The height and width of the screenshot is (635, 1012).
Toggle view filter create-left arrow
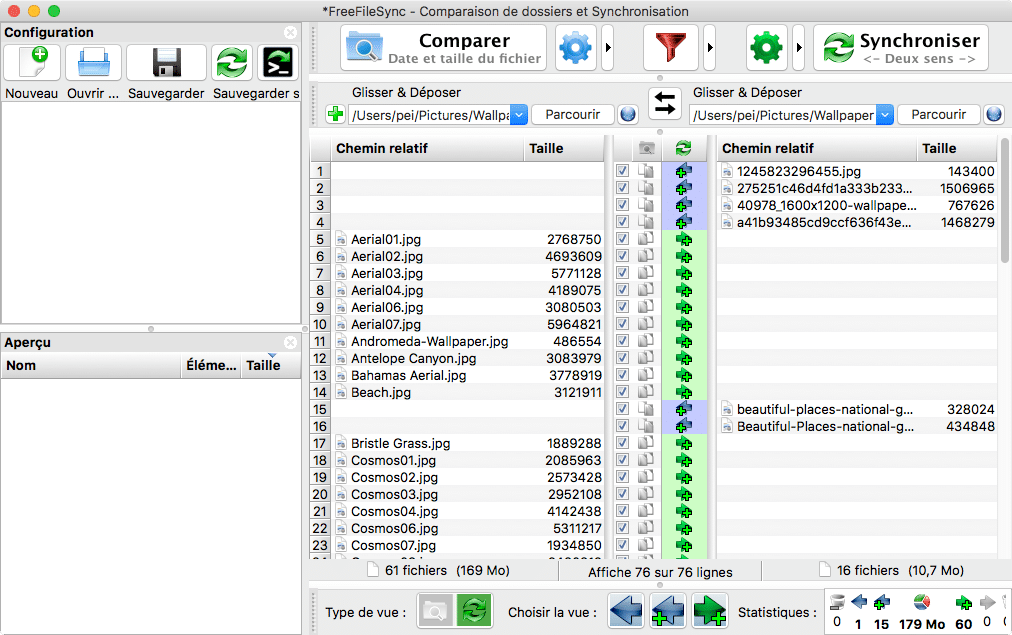pyautogui.click(x=668, y=610)
